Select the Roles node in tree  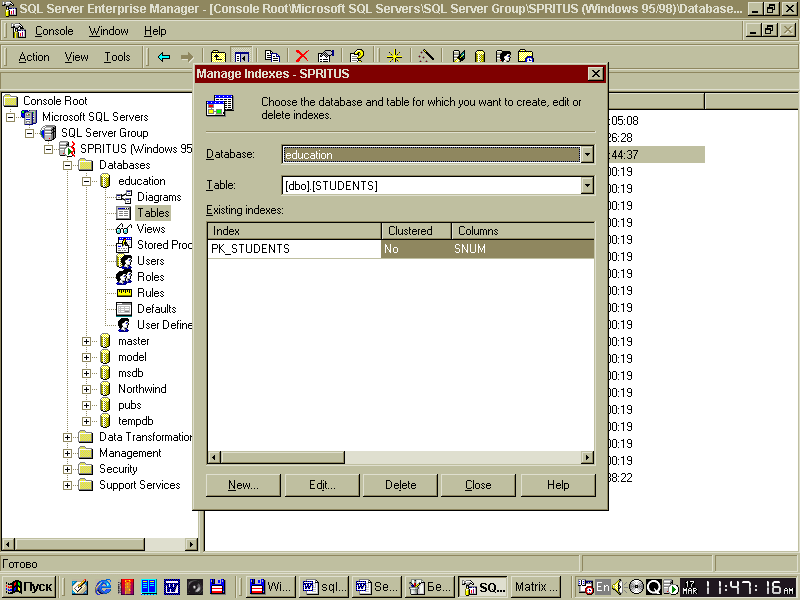[x=151, y=277]
